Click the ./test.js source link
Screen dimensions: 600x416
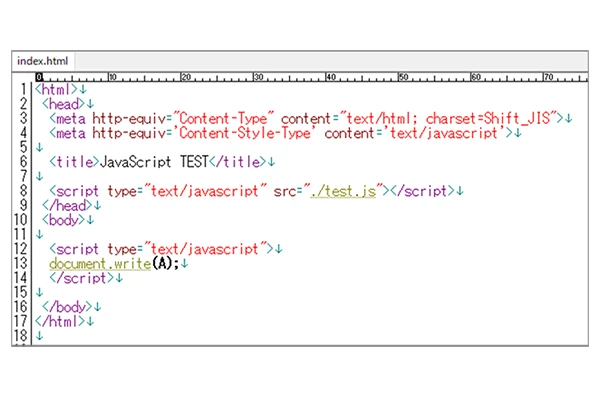(x=343, y=191)
